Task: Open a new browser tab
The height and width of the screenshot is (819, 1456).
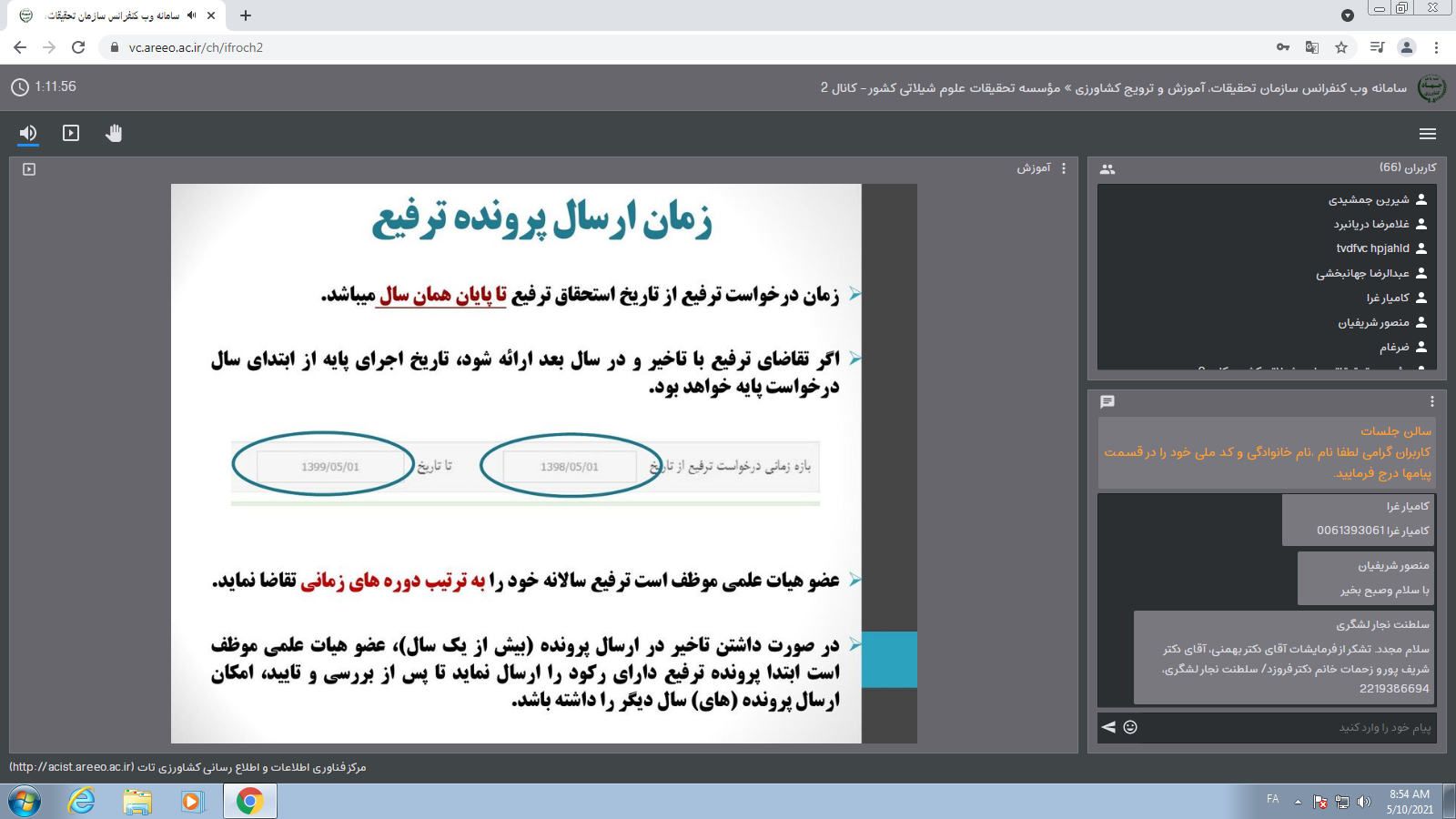Action: (x=246, y=15)
